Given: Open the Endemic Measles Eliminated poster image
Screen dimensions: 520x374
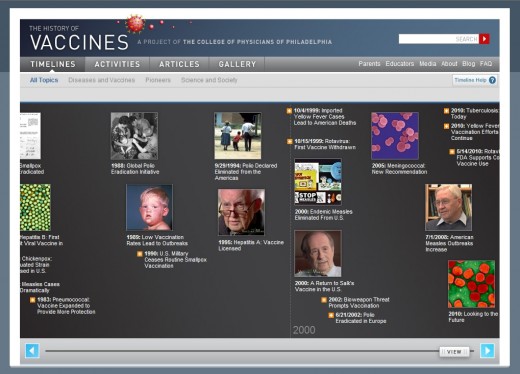Looking at the screenshot, I should [x=318, y=182].
